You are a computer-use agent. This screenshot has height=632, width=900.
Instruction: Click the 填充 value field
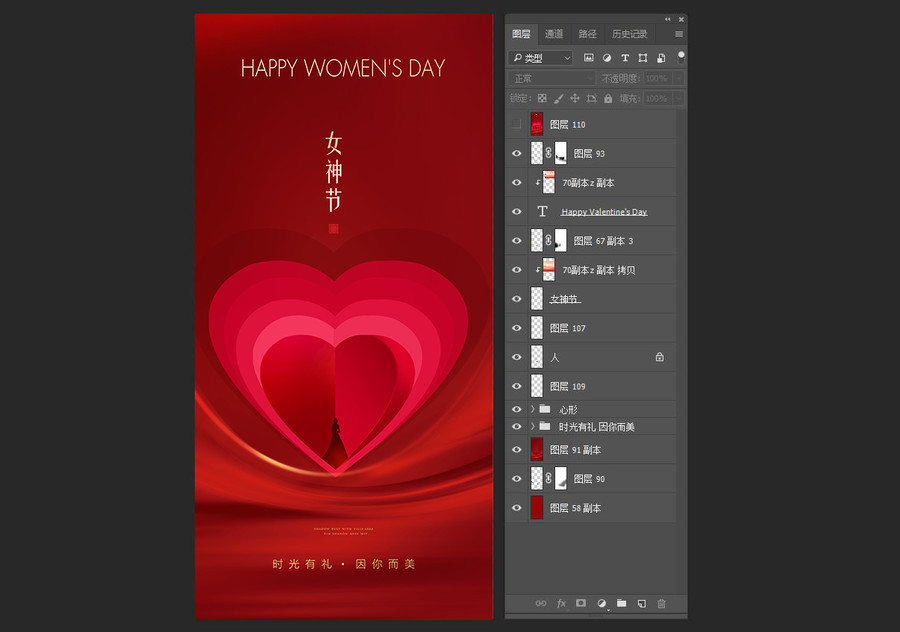click(x=657, y=98)
